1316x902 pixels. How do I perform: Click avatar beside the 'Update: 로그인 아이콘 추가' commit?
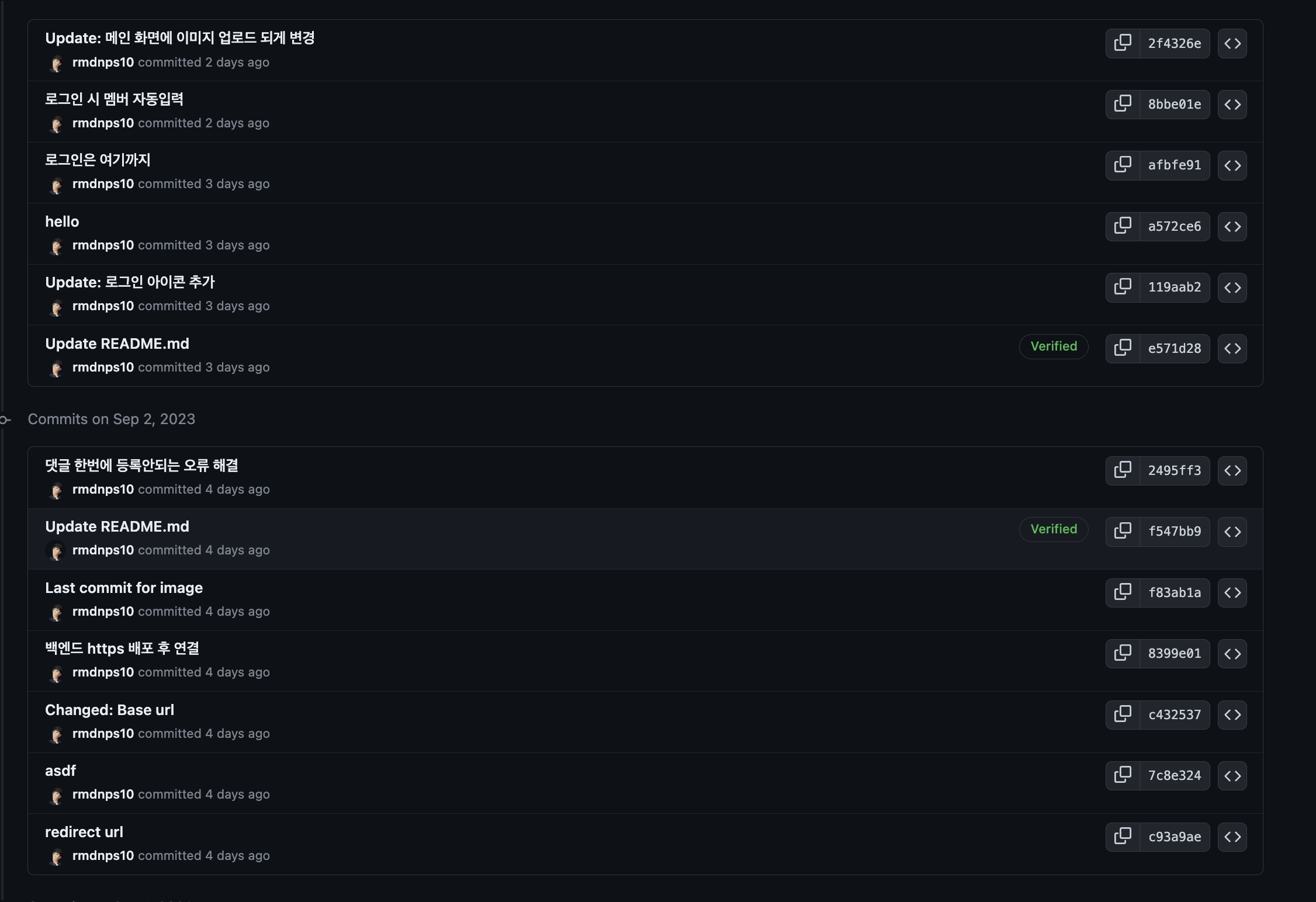click(56, 307)
